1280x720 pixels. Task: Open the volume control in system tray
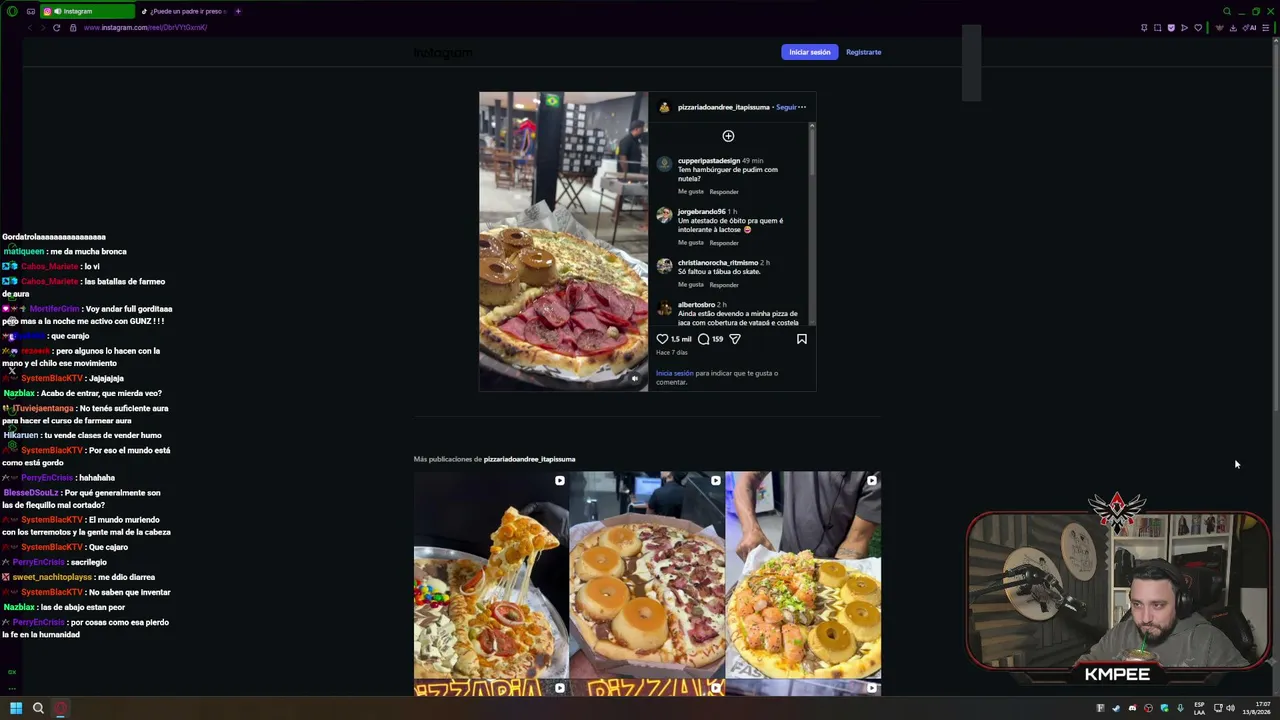[x=1230, y=708]
